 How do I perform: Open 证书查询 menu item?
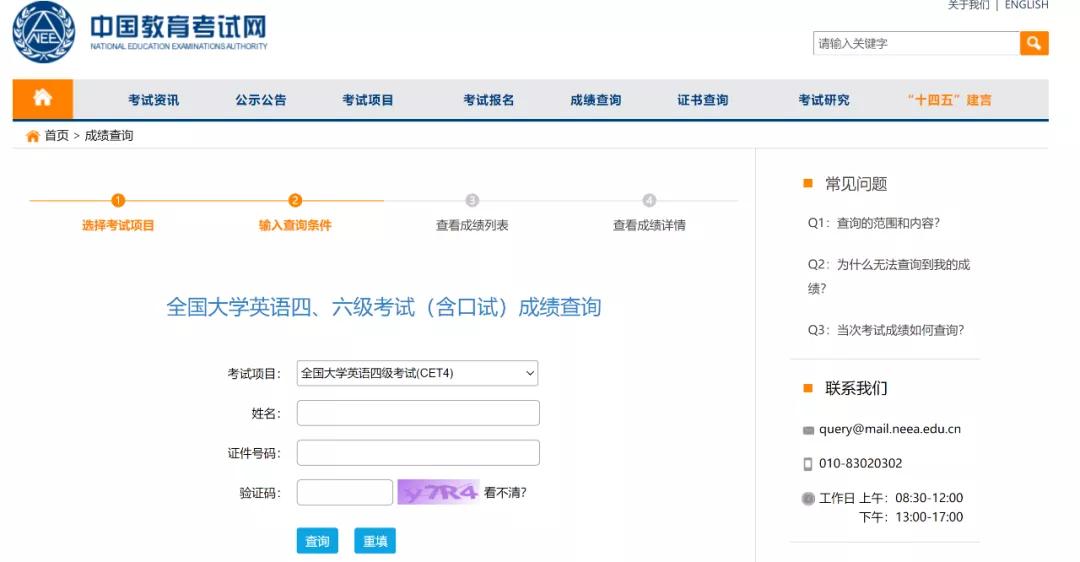coord(703,100)
